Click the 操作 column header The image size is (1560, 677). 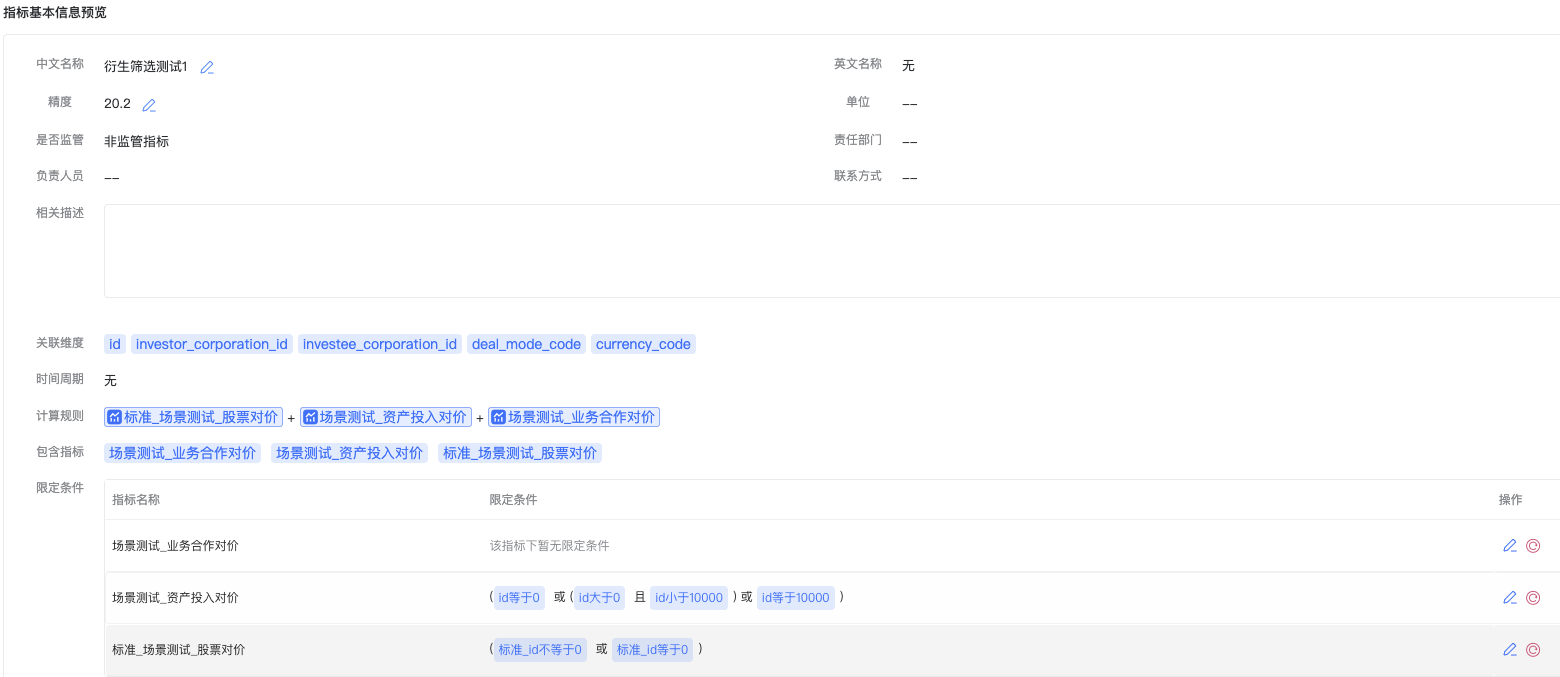tap(1510, 500)
